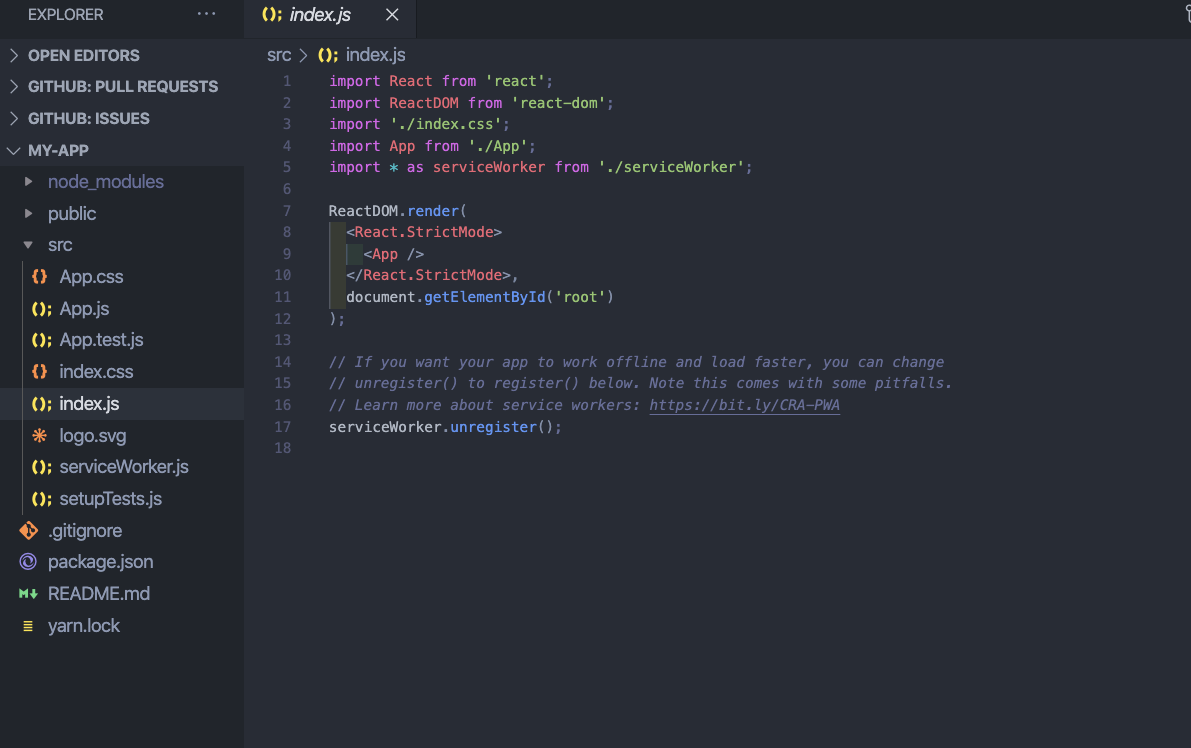Click the Views and More Actions (…) icon
1191x748 pixels.
click(207, 14)
